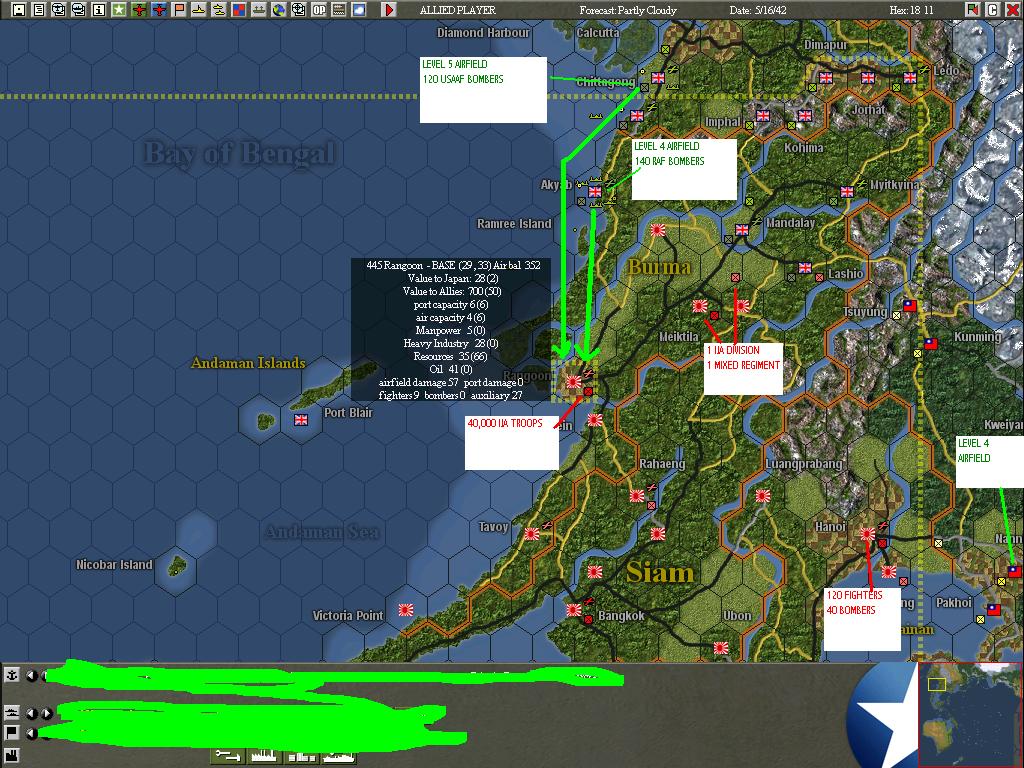
Task: Open the info 'i' icon in toolbar
Action: pyautogui.click(x=99, y=10)
